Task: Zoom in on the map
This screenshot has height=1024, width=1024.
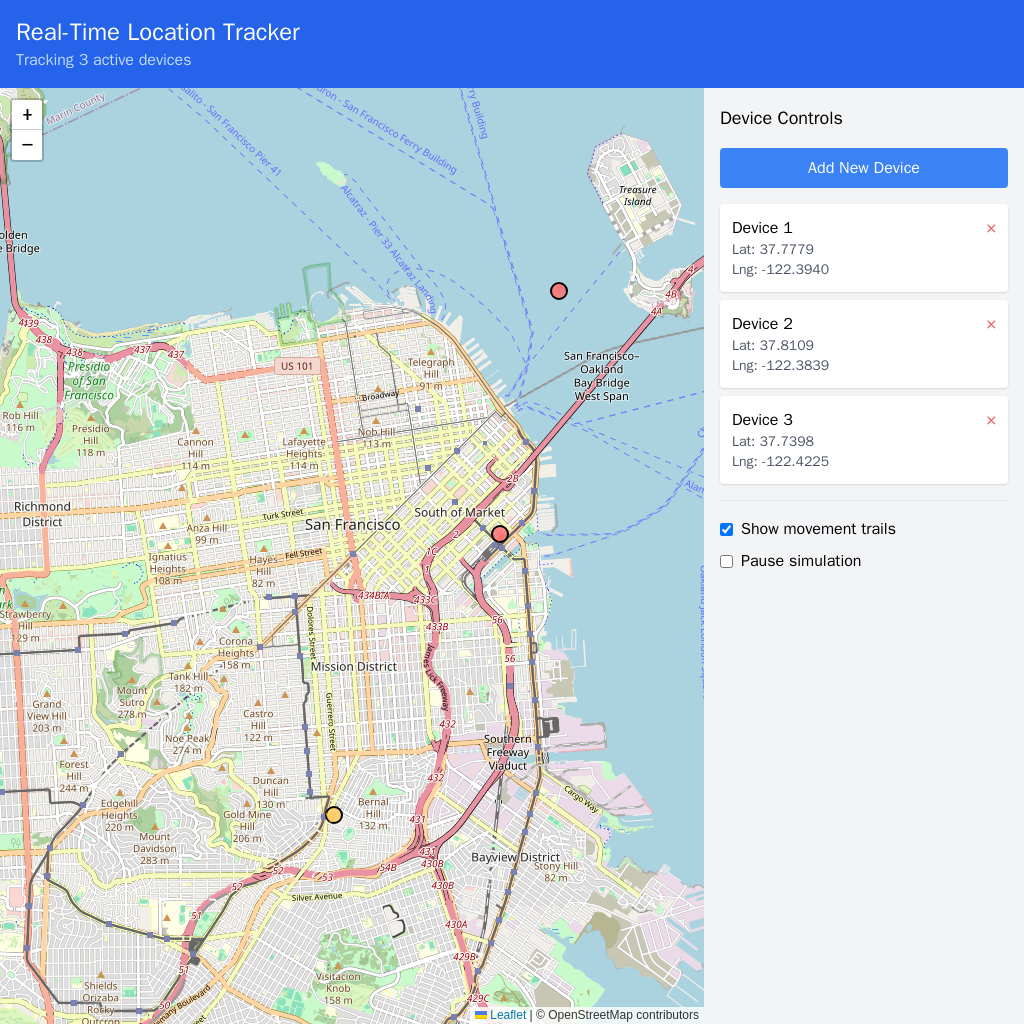Action: 27,114
